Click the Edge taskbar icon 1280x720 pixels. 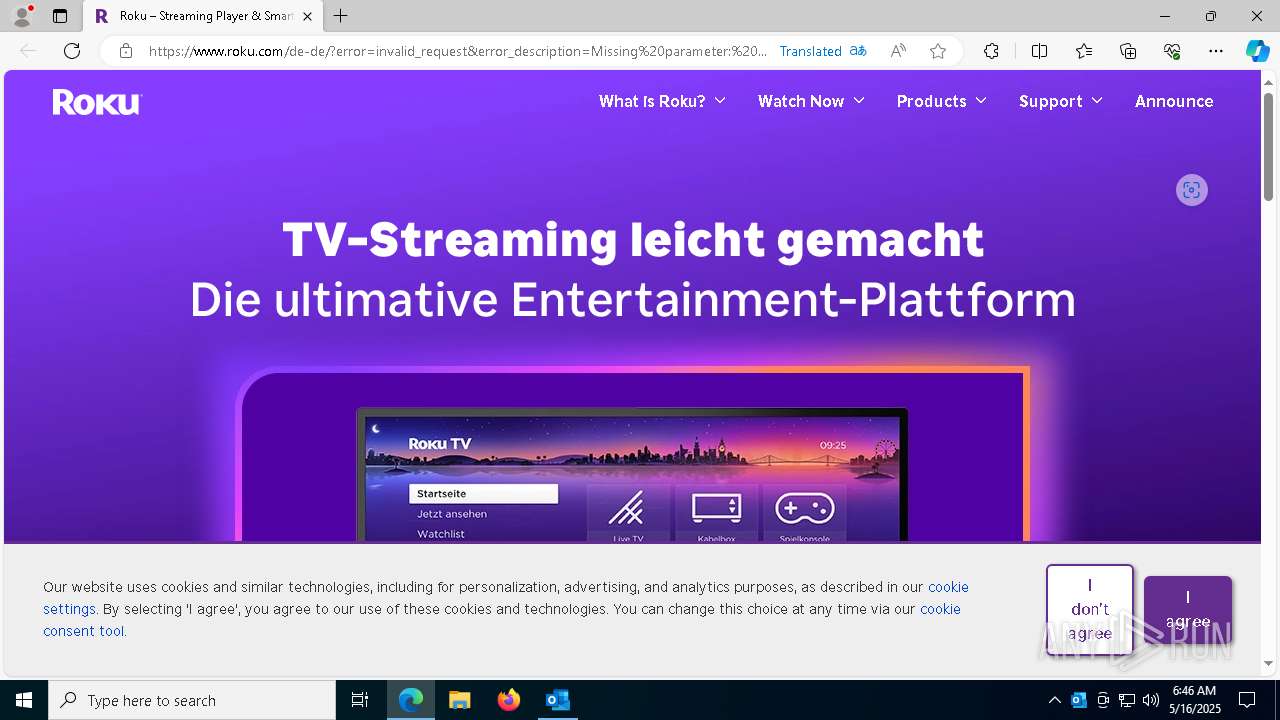(411, 700)
